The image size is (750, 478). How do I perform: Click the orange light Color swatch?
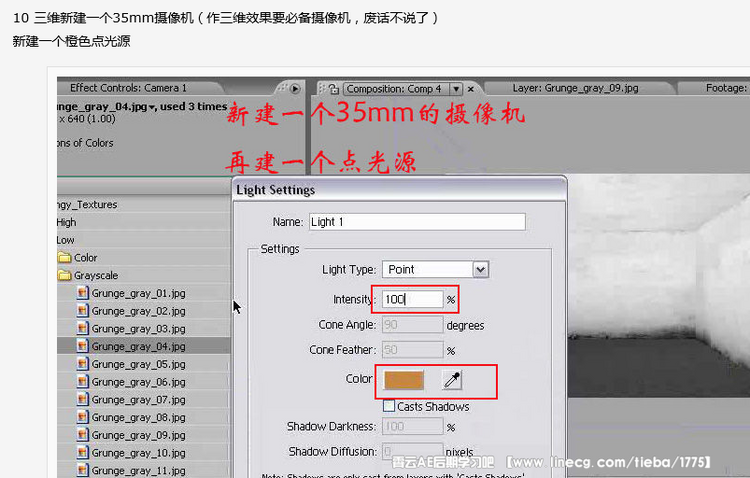(x=404, y=380)
